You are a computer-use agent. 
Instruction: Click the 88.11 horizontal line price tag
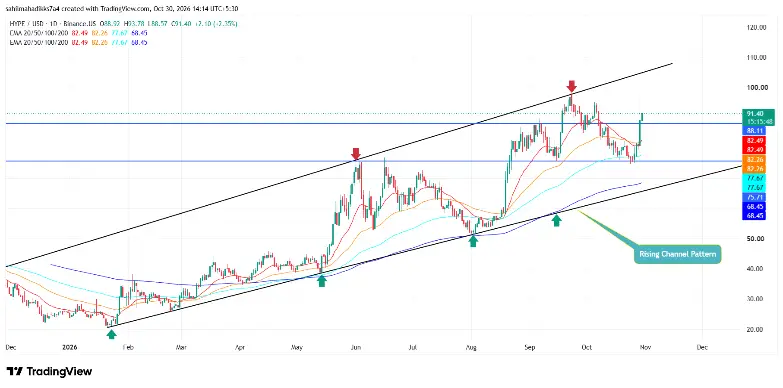tap(754, 131)
